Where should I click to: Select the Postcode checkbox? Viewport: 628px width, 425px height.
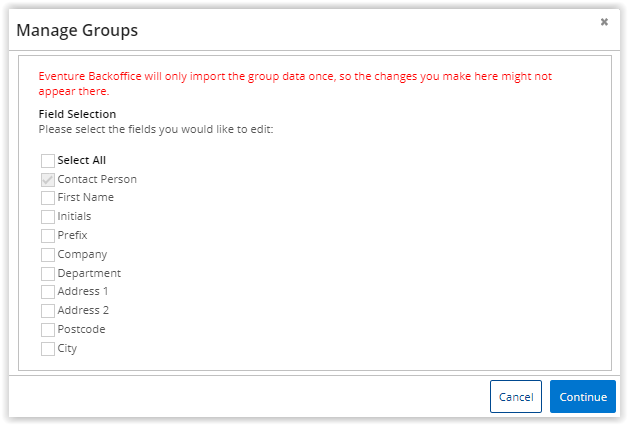[48, 330]
